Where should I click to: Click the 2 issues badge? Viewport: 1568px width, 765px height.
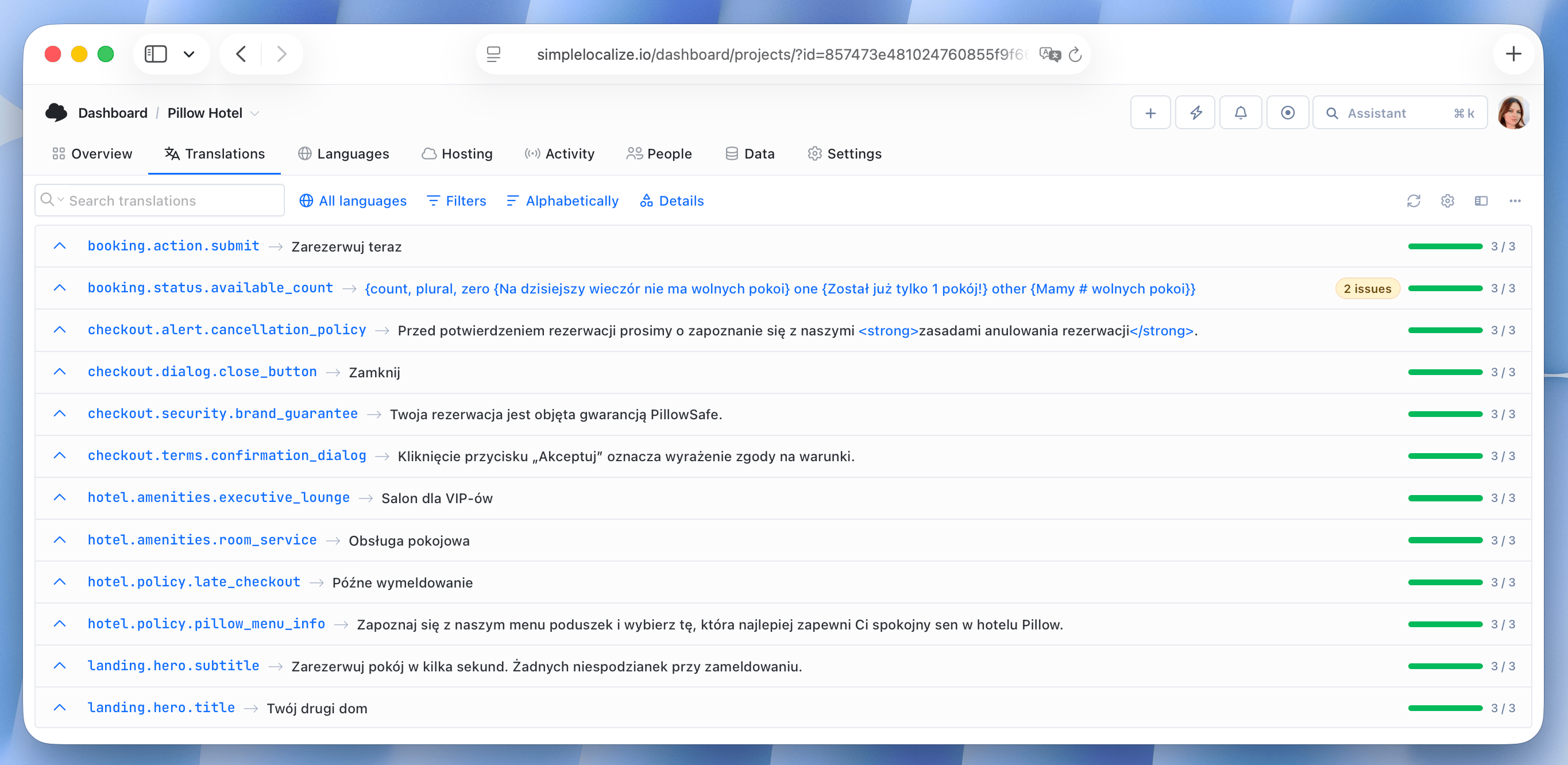point(1367,288)
